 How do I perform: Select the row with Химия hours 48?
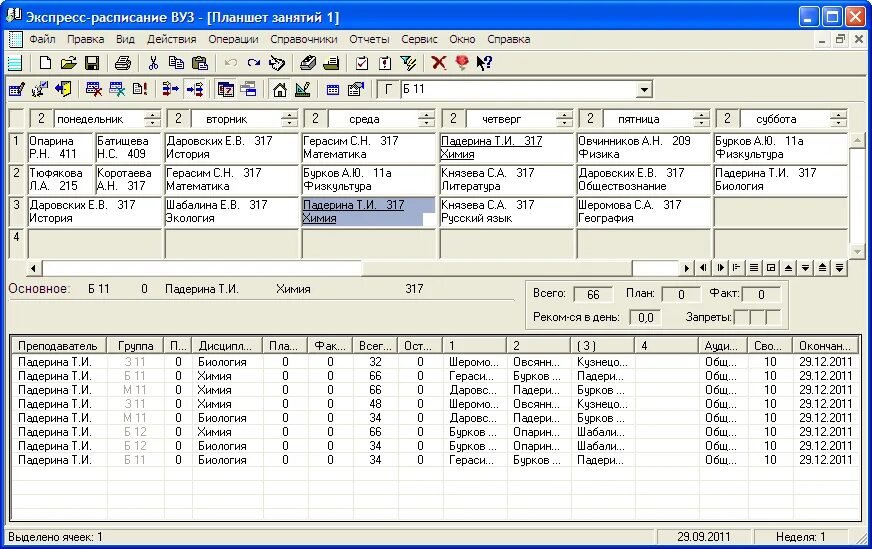(x=435, y=404)
